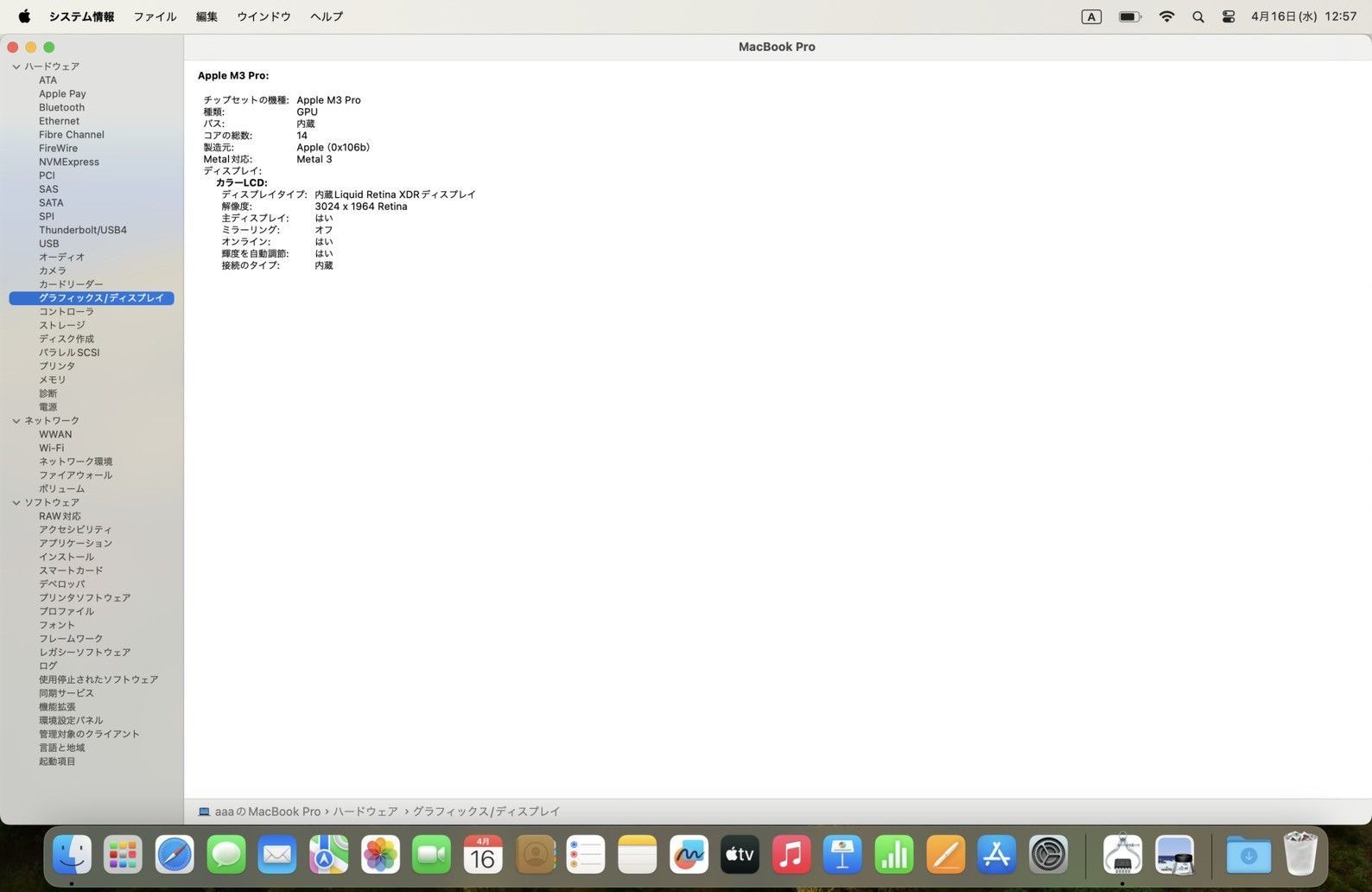
Task: Open Spotlight search in menu bar
Action: point(1198,16)
